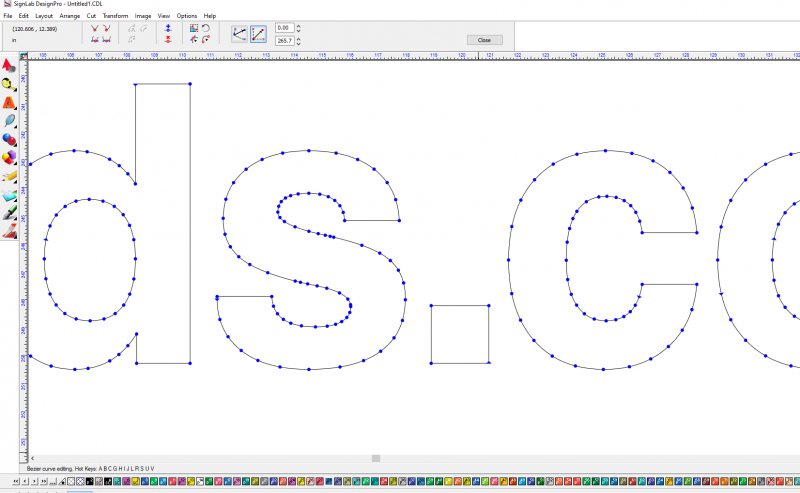Increase the 0.00 value with up stepper
This screenshot has width=800, height=493.
point(299,26)
